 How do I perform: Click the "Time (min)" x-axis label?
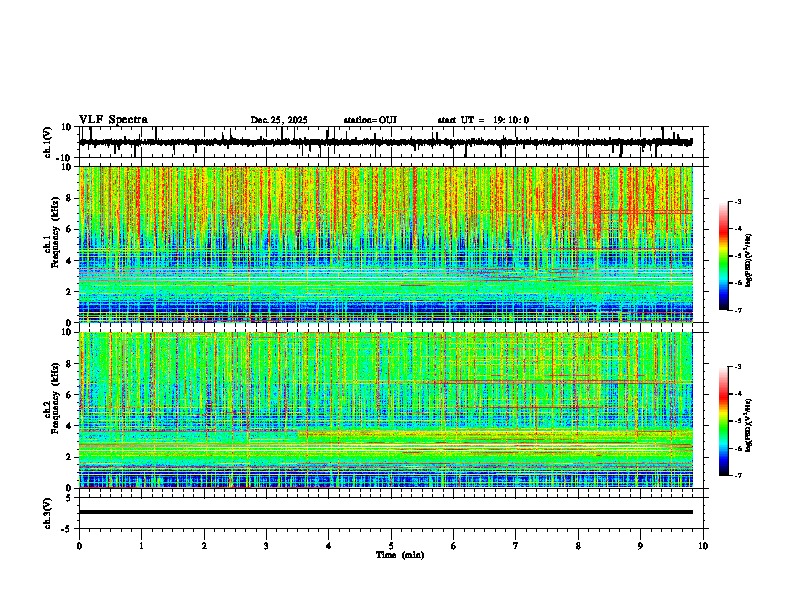click(400, 555)
